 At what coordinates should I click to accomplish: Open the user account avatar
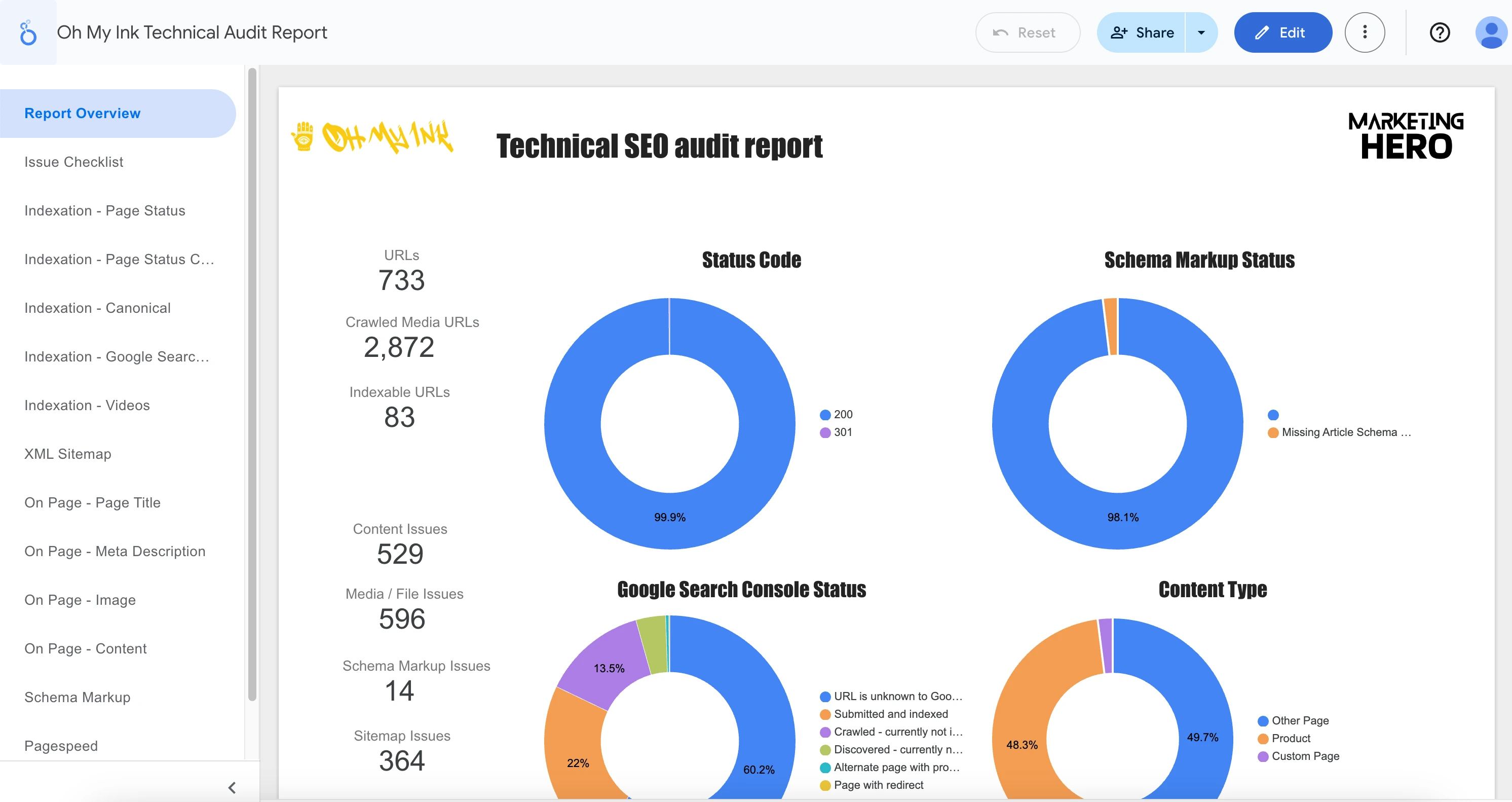coord(1491,32)
